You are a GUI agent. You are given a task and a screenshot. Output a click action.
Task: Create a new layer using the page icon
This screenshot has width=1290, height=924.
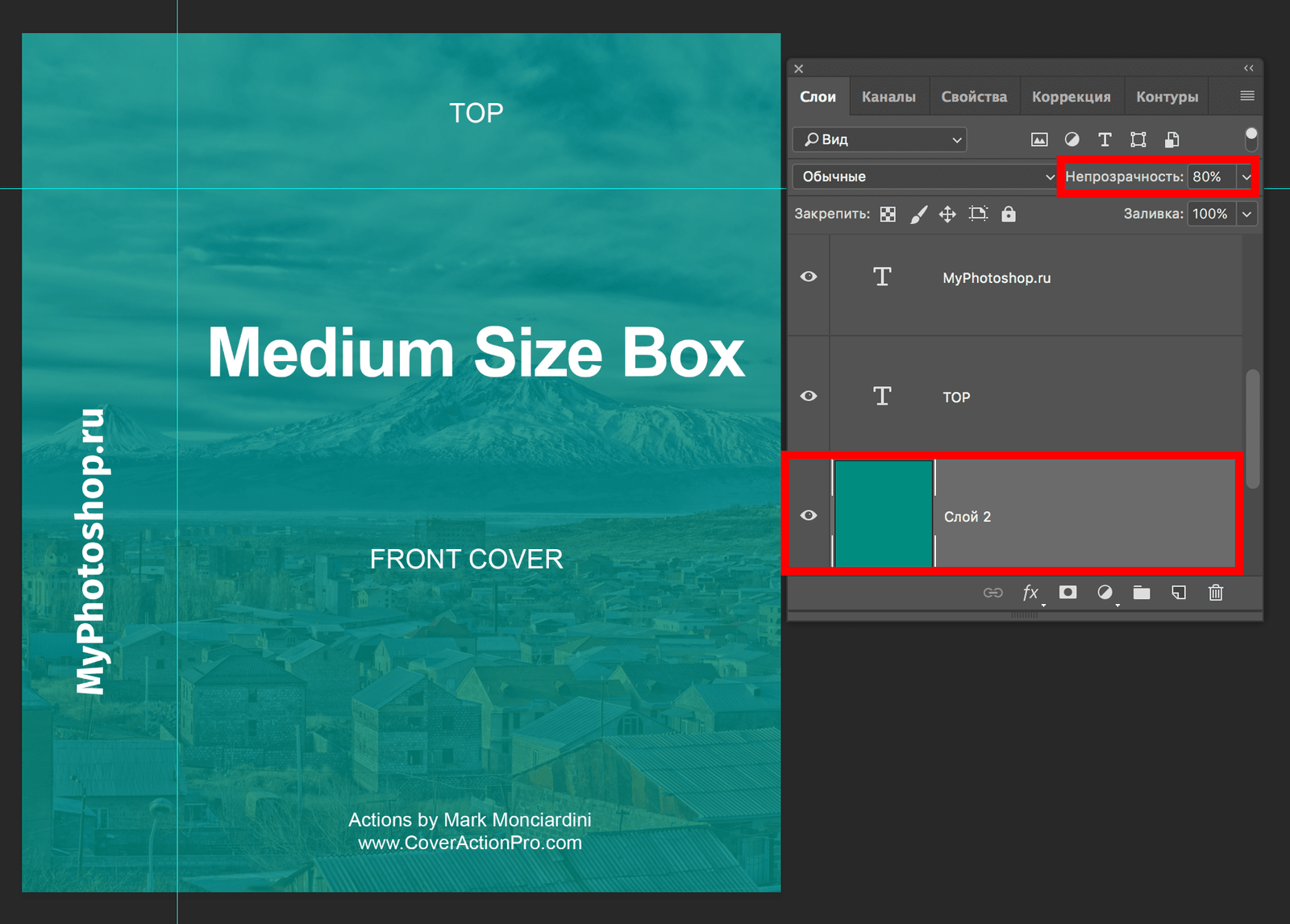(1178, 593)
